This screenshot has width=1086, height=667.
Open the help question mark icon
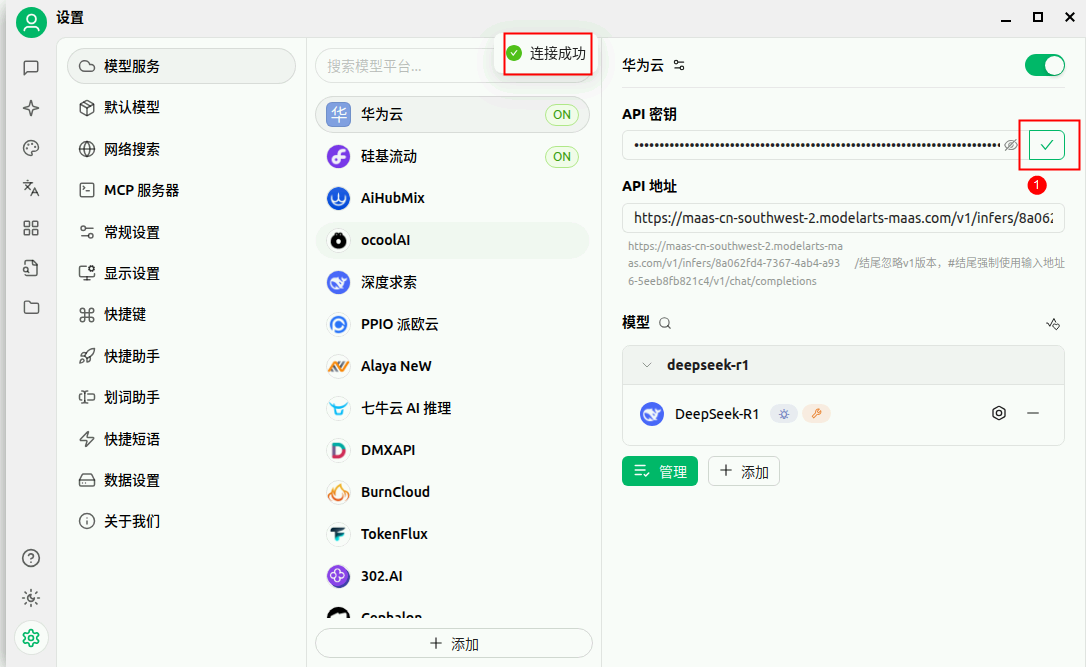(30, 558)
